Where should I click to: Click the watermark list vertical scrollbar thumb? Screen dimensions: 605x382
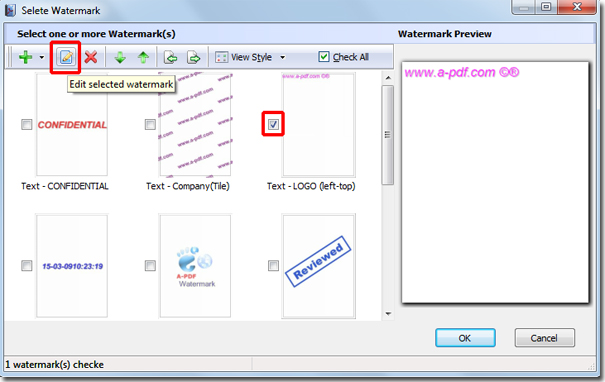[388, 135]
